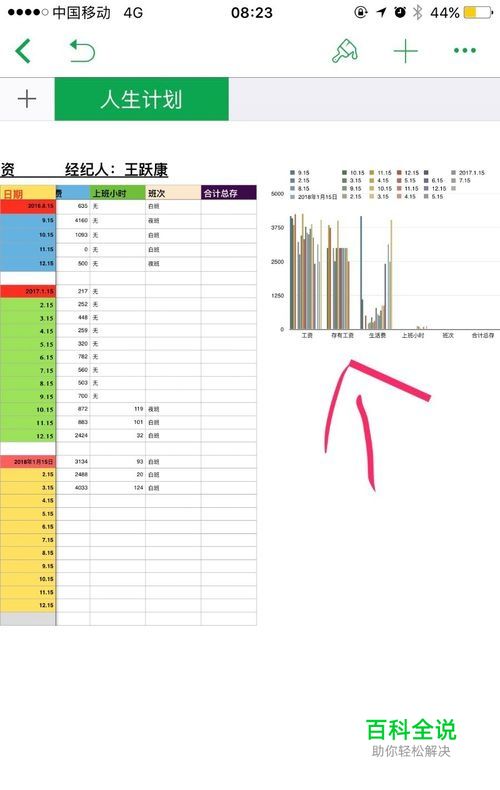Select the bar chart's 存有工资 bar cluster

[x=339, y=275]
